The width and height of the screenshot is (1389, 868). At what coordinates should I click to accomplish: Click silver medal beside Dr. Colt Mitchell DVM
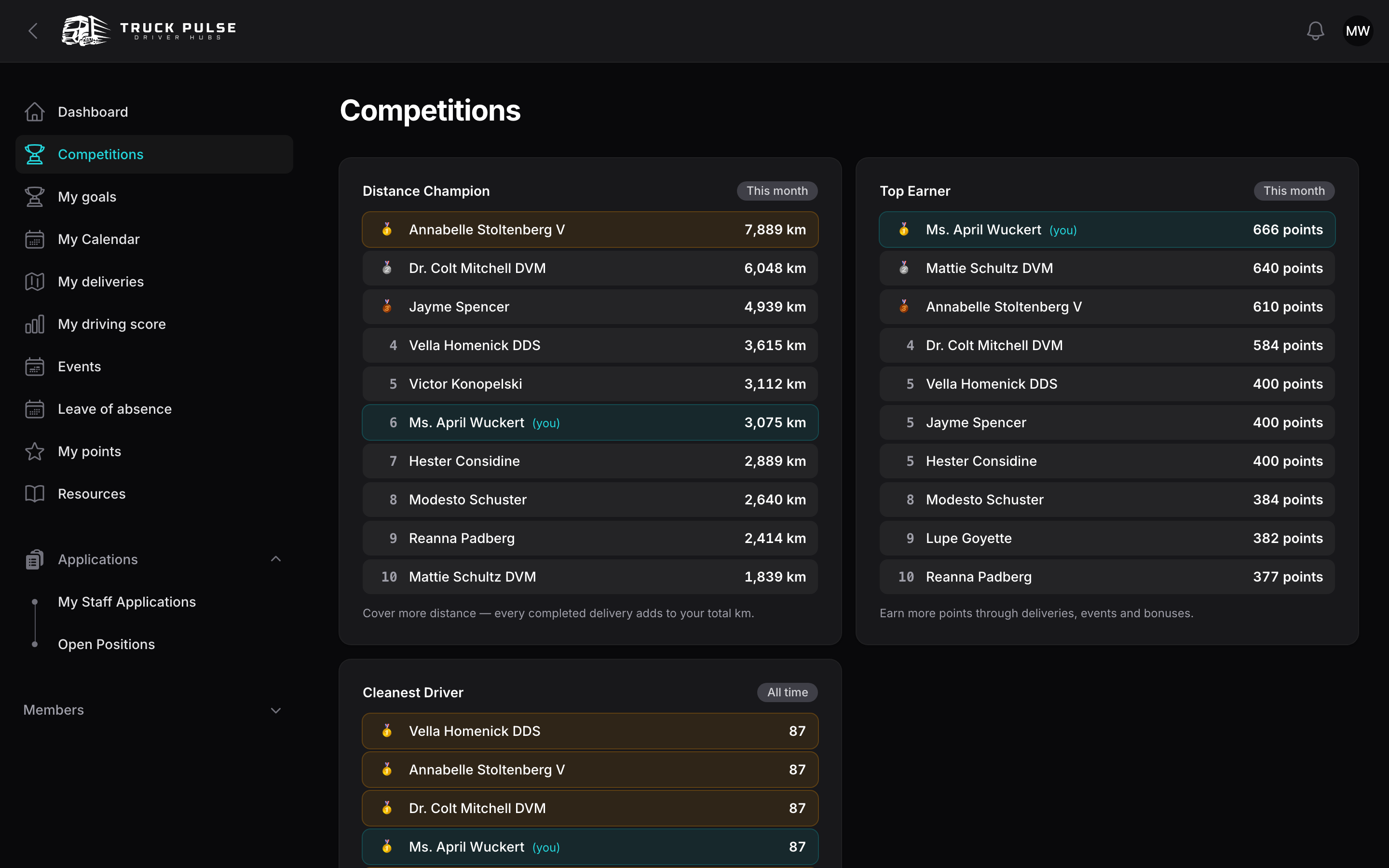[x=387, y=268]
